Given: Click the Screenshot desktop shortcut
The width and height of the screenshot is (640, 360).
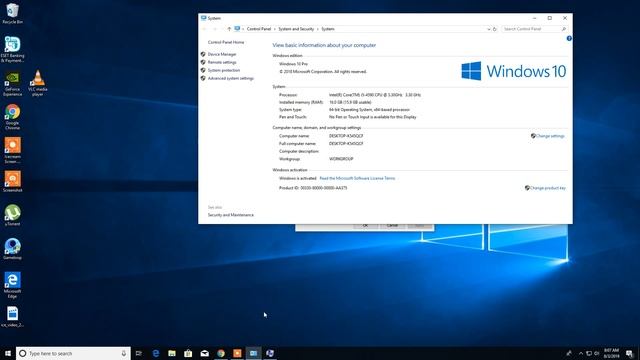Looking at the screenshot, I should 12,181.
